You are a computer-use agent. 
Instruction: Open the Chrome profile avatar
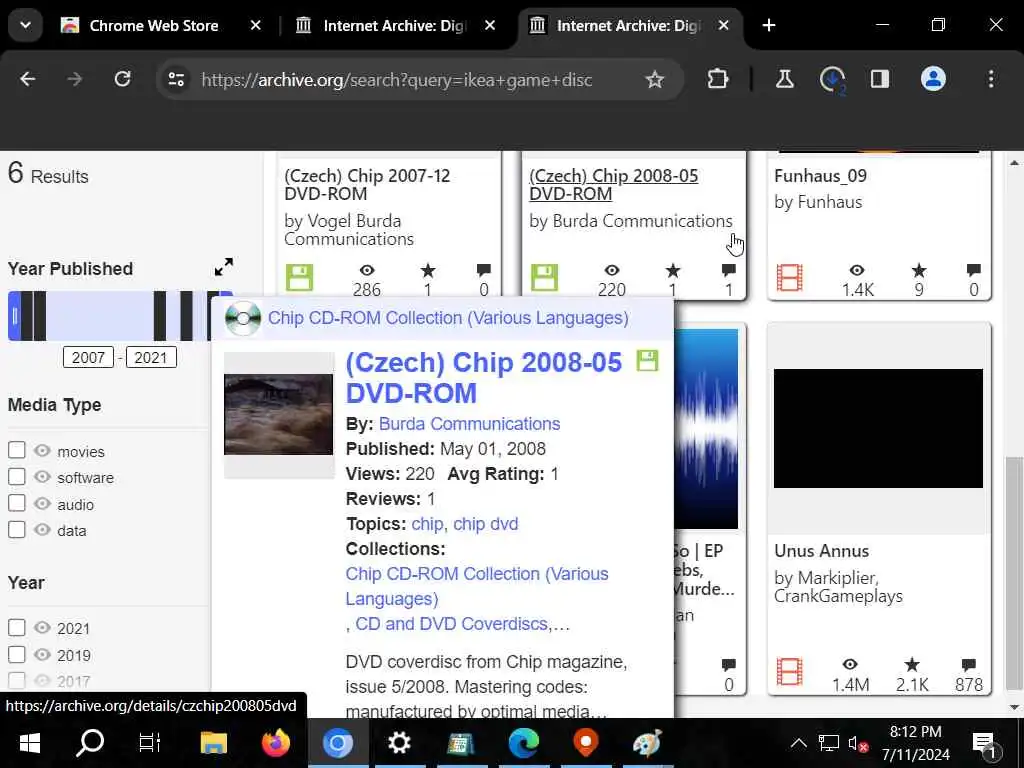tap(933, 79)
